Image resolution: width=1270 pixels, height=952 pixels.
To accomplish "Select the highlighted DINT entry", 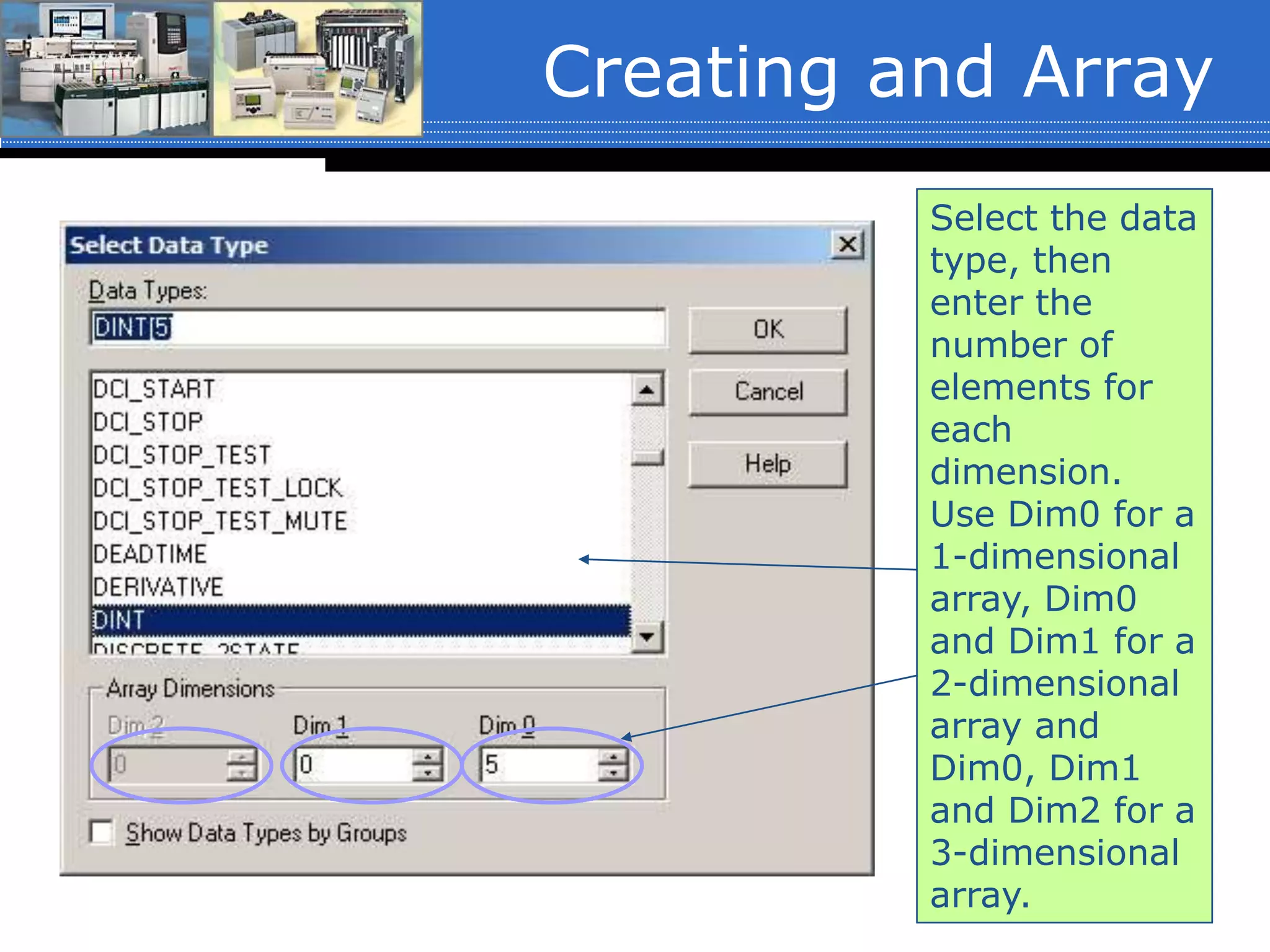I will (361, 620).
